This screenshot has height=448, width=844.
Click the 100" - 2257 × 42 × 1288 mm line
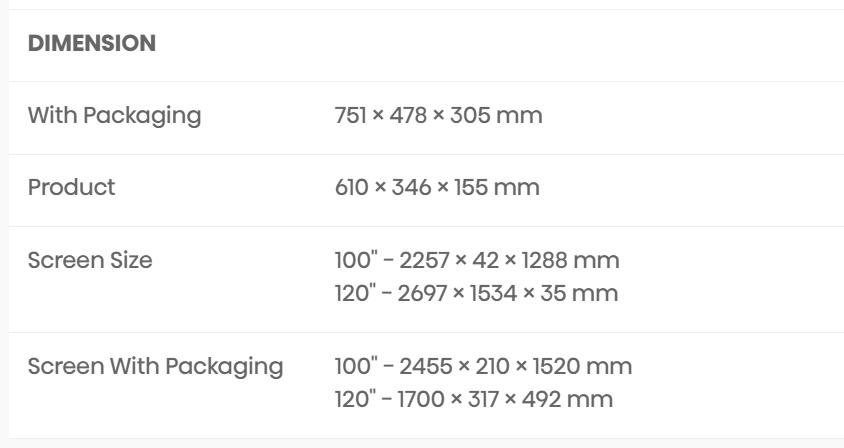click(x=476, y=260)
